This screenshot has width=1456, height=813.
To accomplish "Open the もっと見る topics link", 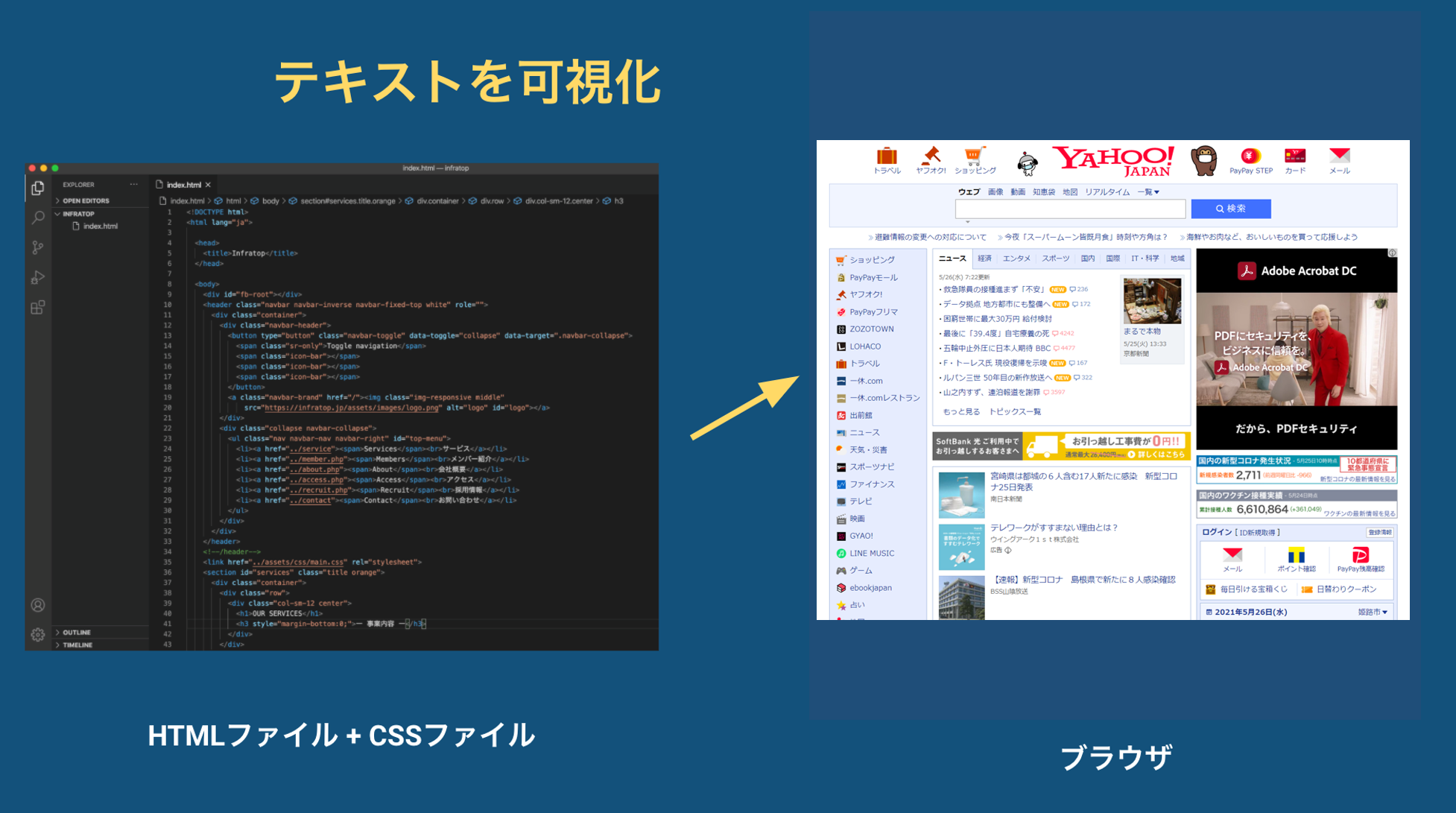I will point(960,411).
